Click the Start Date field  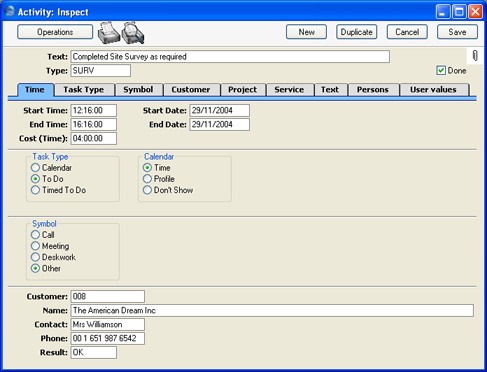click(x=220, y=110)
